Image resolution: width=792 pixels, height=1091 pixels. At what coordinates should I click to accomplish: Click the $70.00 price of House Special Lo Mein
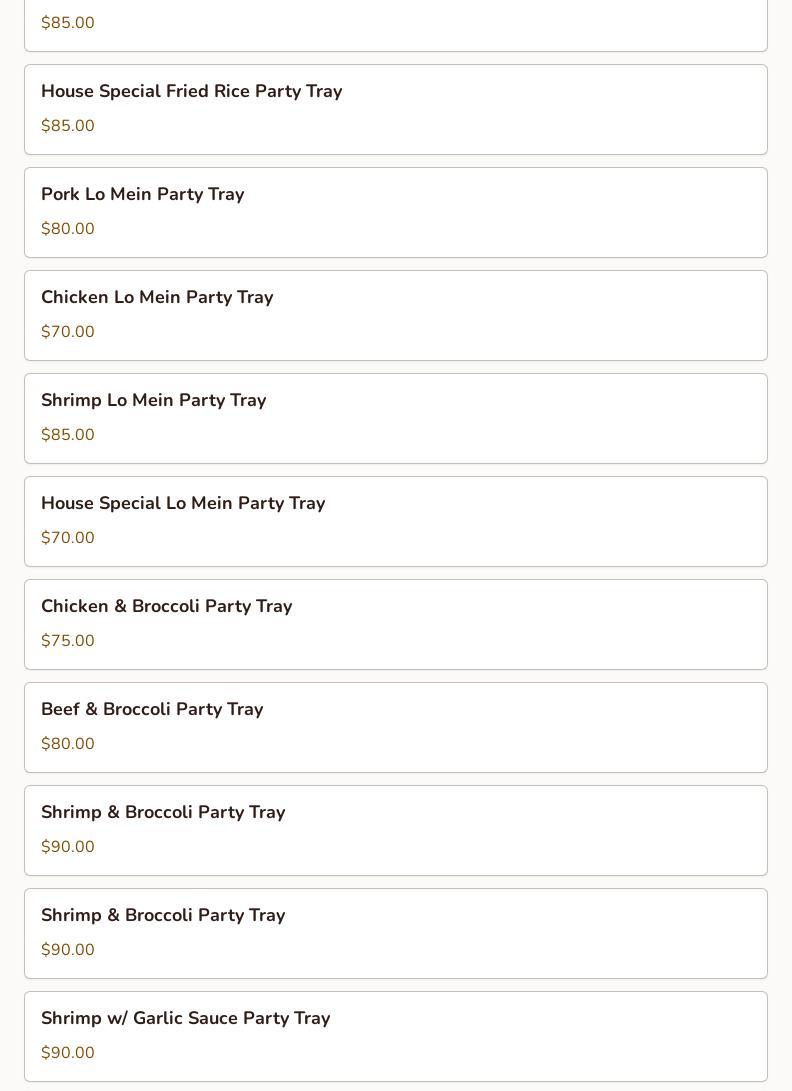[68, 538]
